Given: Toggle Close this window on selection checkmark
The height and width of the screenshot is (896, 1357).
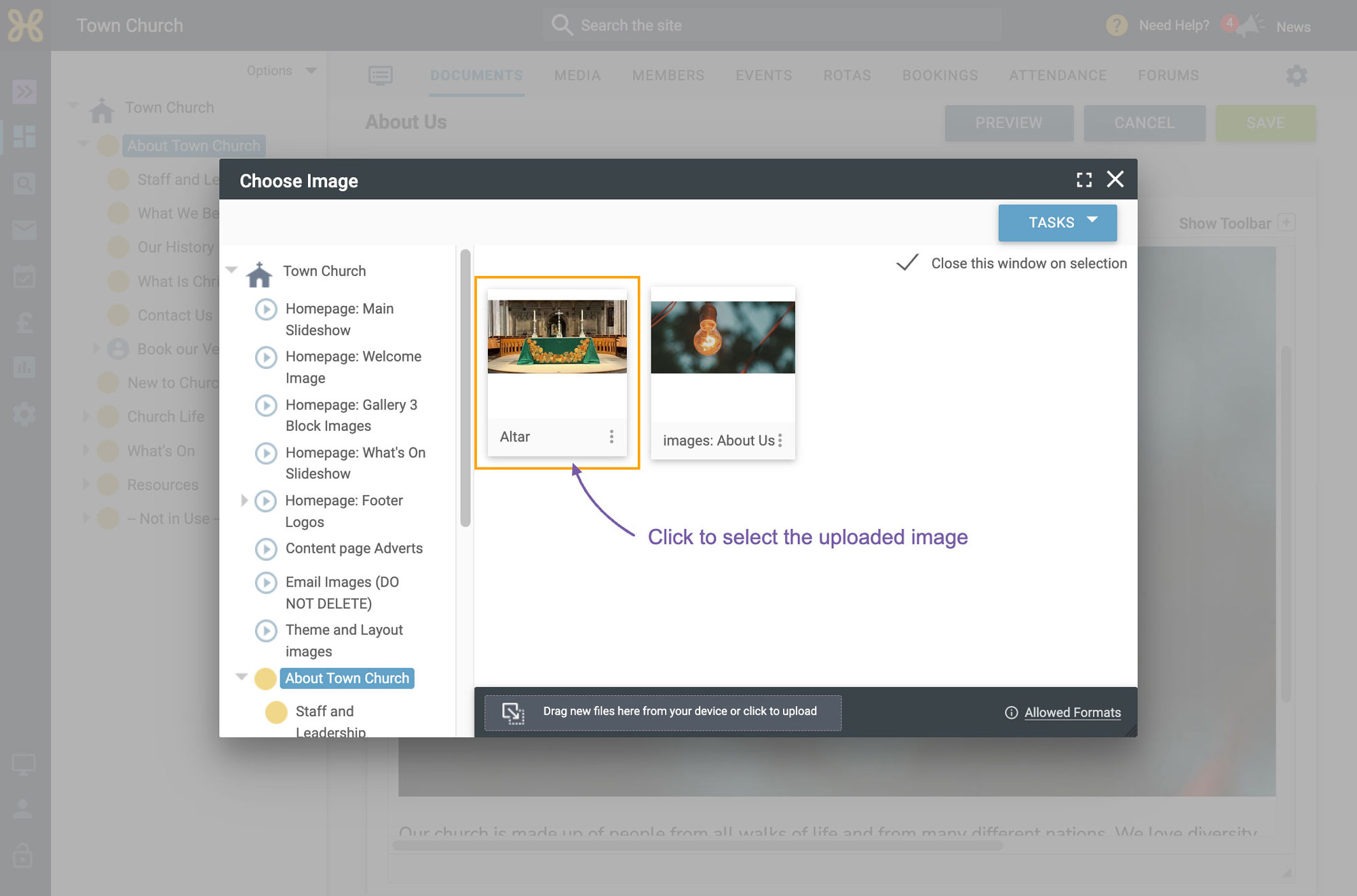Looking at the screenshot, I should (907, 262).
